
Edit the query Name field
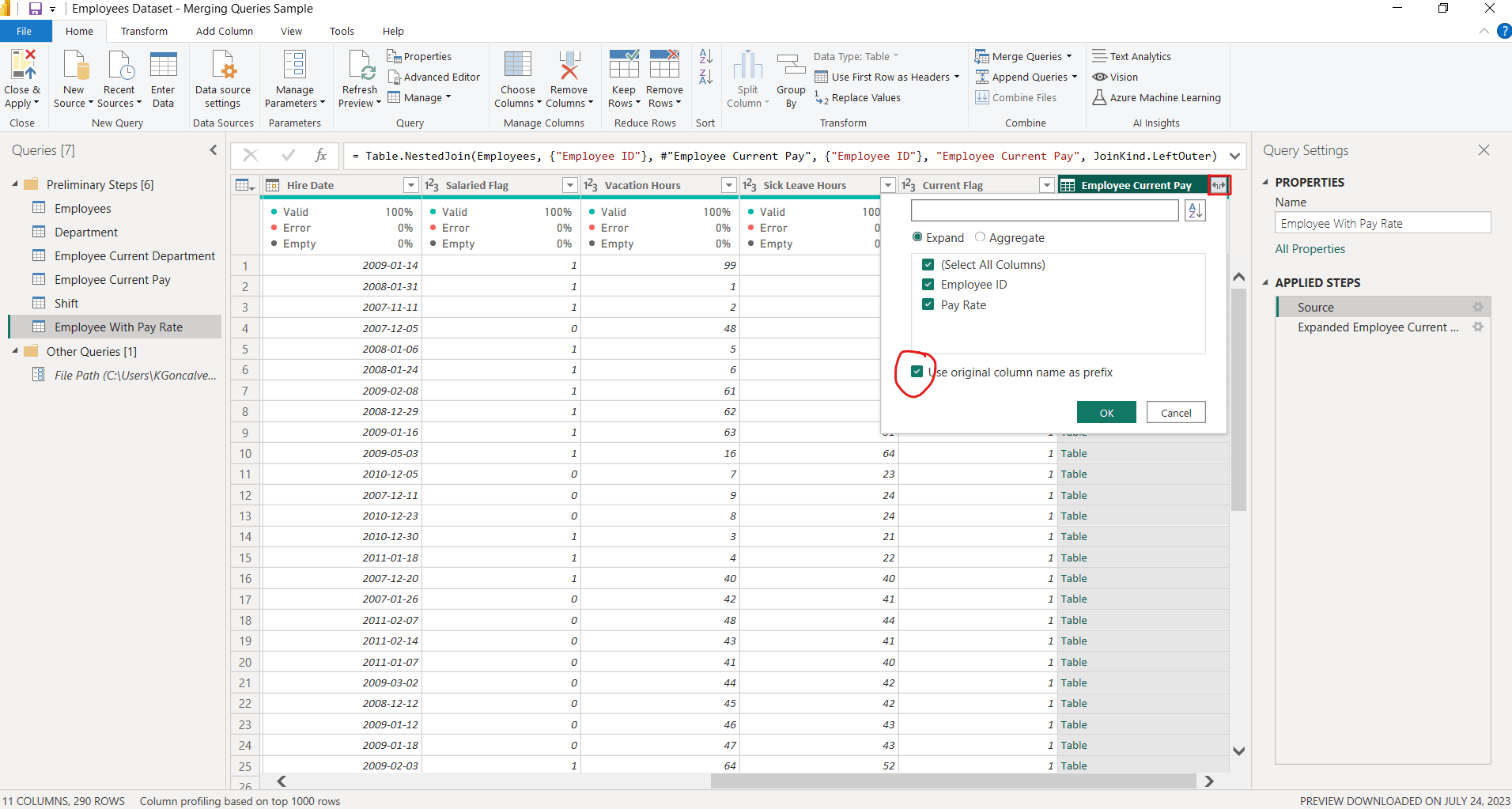(1382, 223)
